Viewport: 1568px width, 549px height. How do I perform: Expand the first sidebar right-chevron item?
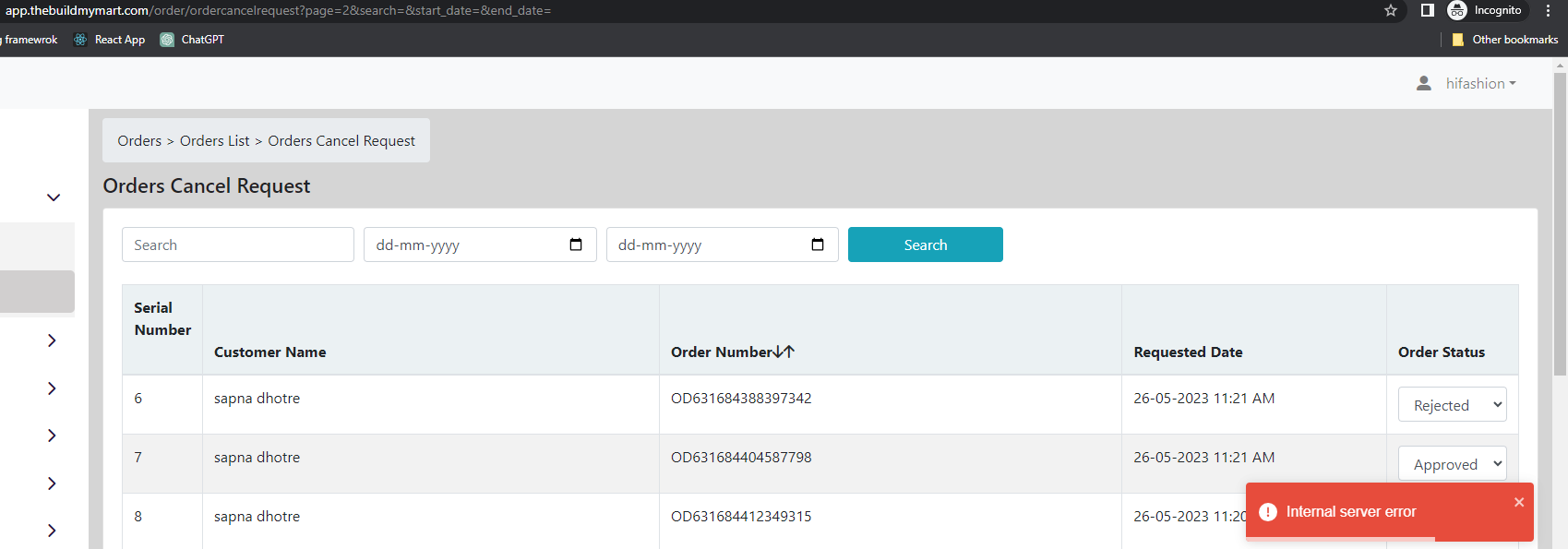[x=52, y=340]
